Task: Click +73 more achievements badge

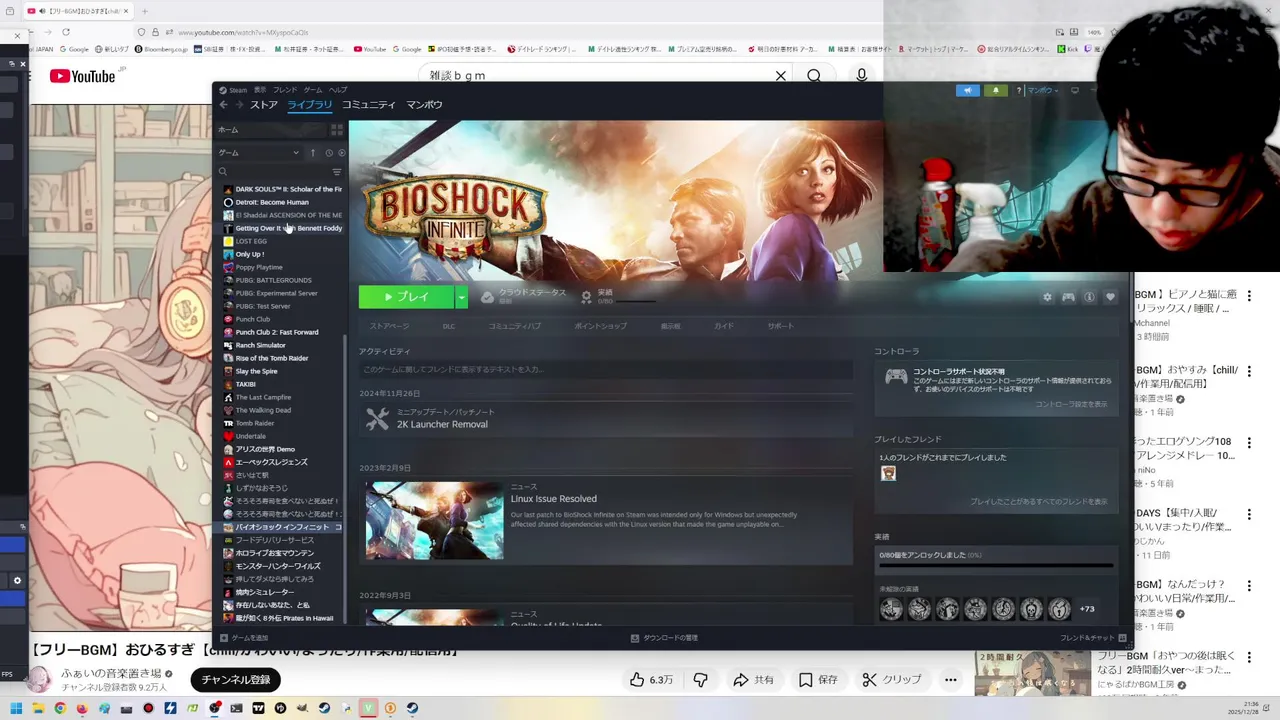Action: pos(1087,609)
